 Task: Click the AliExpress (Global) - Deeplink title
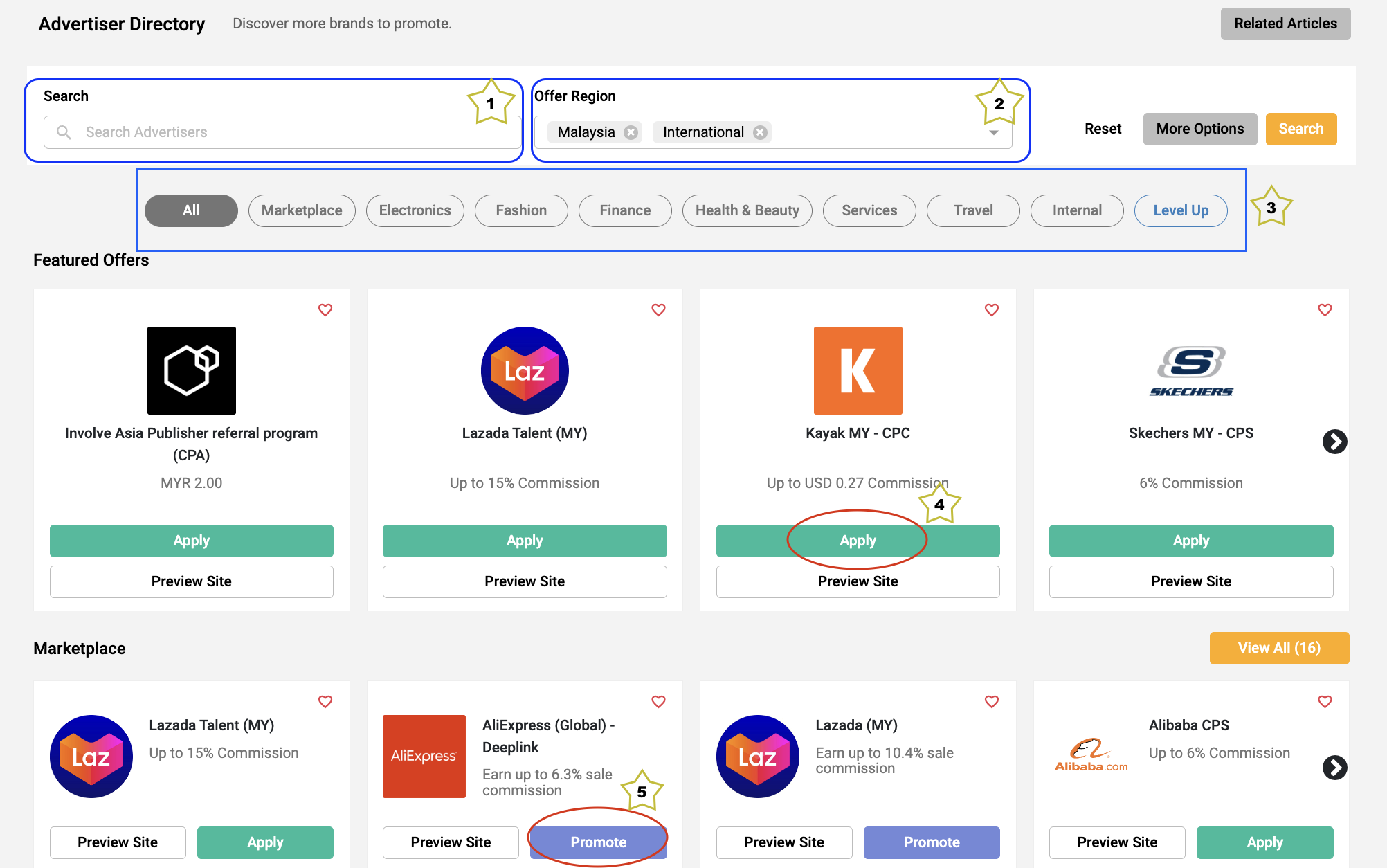coord(549,736)
